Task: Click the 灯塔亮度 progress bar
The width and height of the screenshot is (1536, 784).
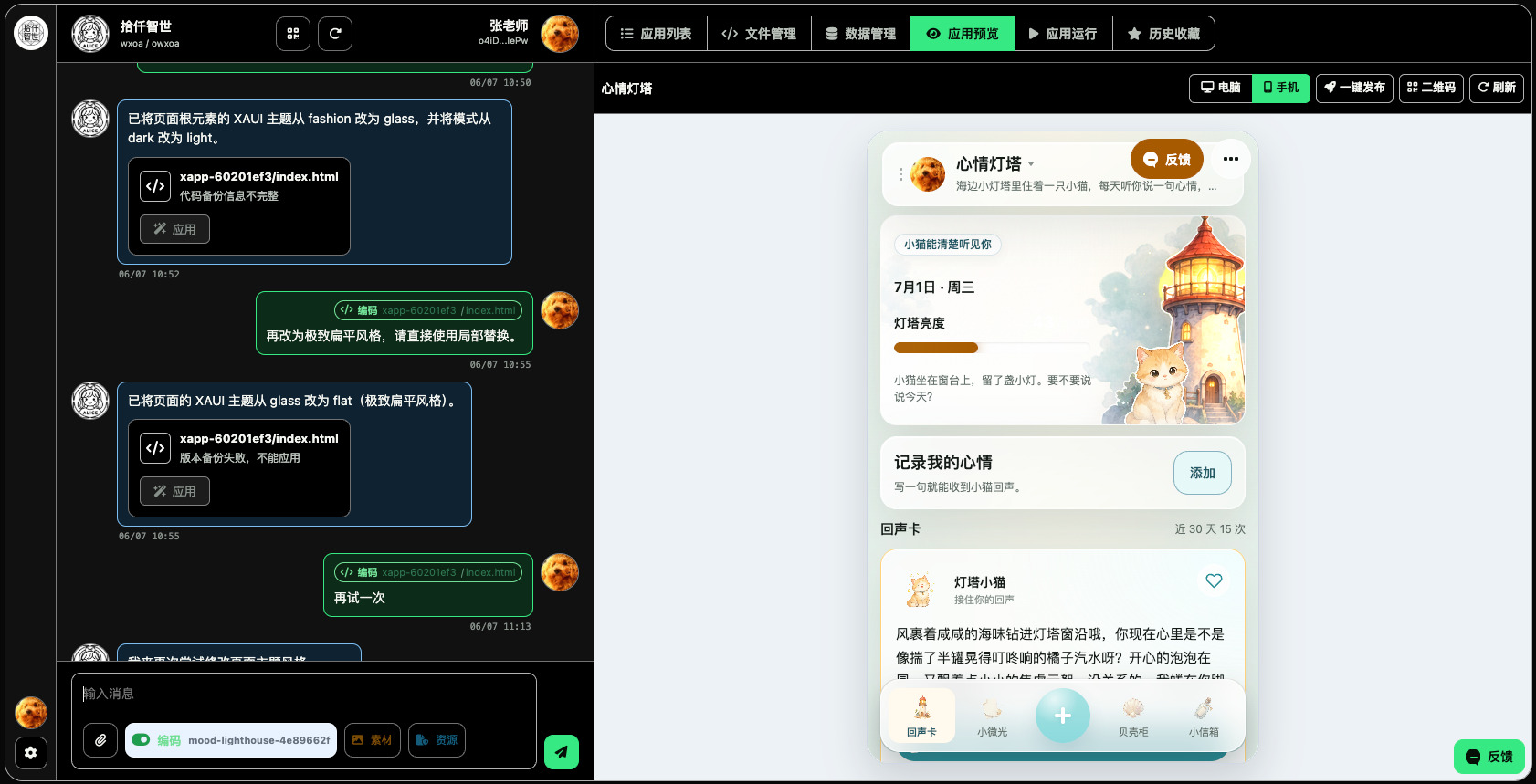Action: 992,348
